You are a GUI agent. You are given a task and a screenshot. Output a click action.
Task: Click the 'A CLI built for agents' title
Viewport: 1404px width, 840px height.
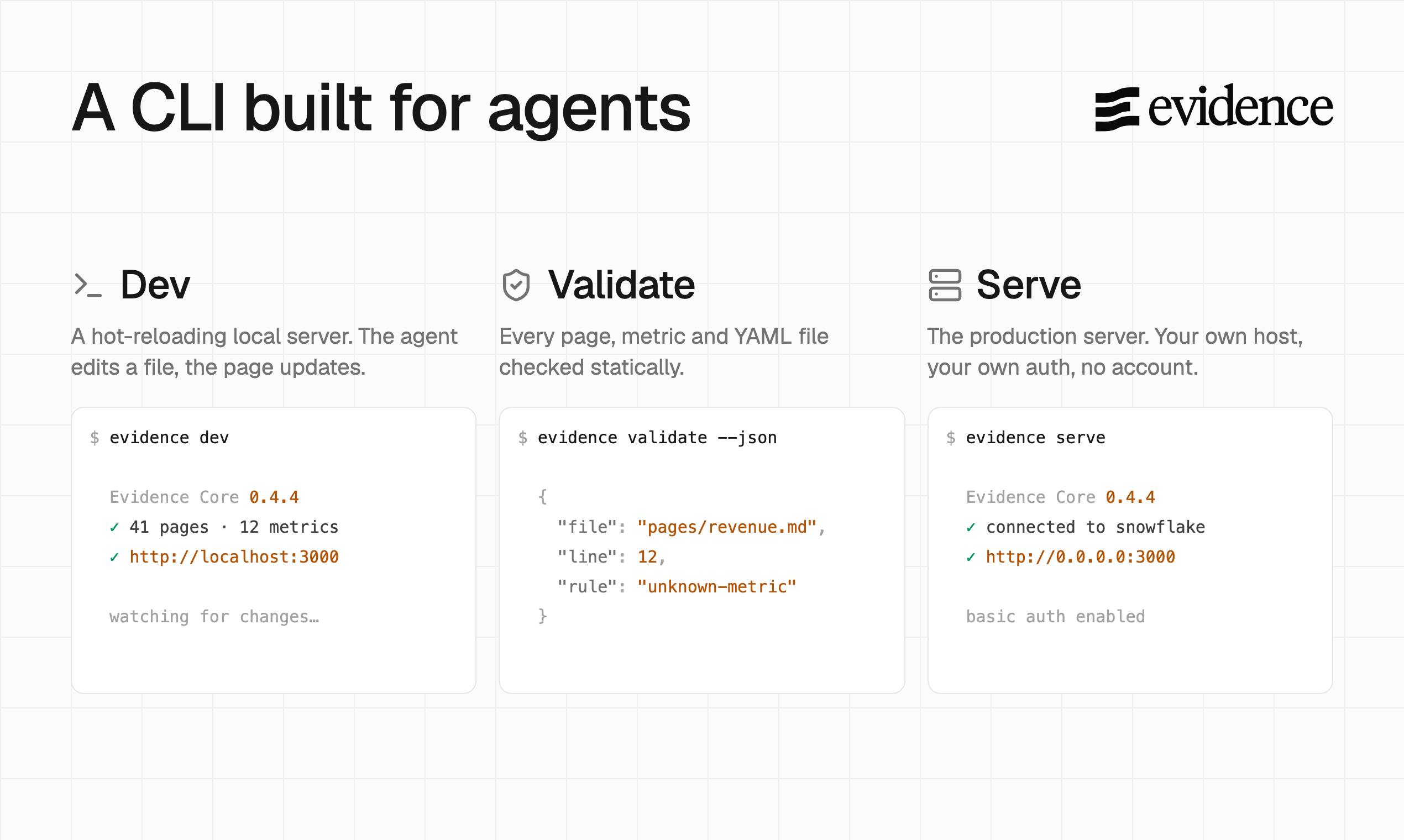(381, 109)
